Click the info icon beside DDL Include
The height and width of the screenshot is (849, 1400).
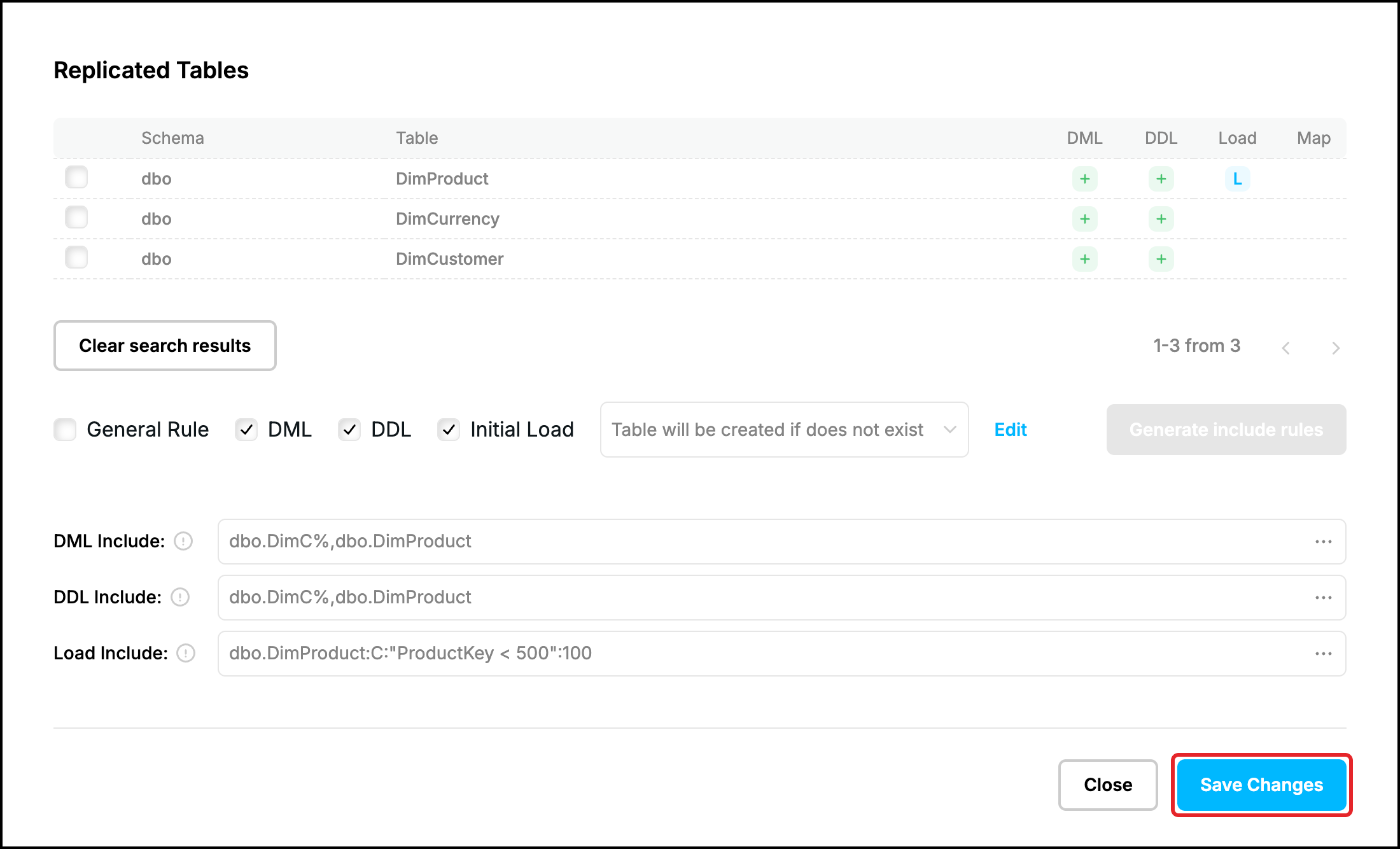coord(180,597)
